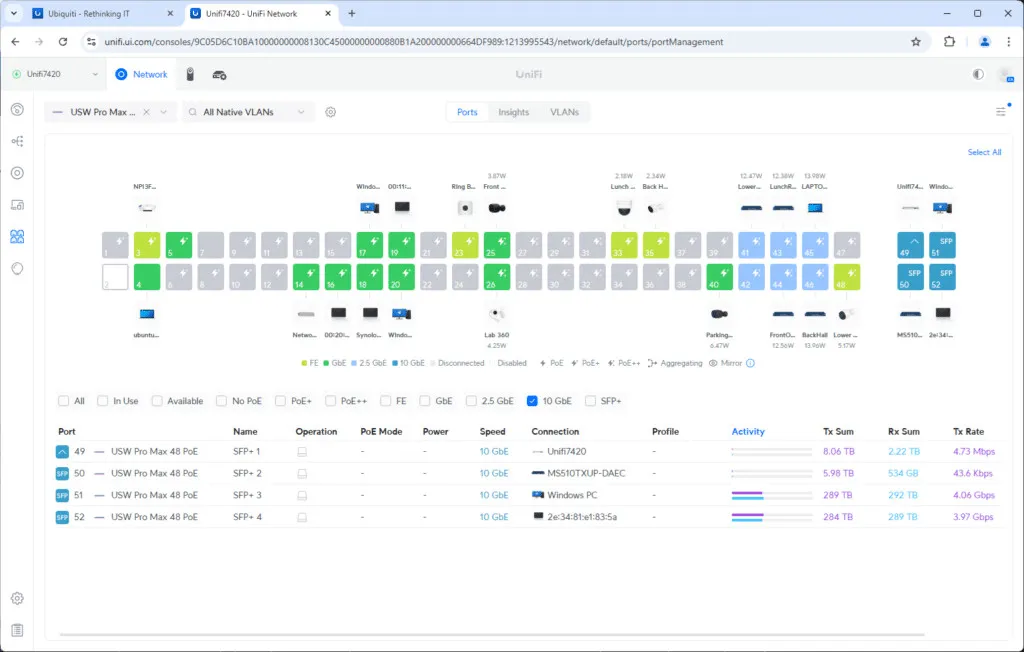Uncheck the 10 GbE filter checkbox
The height and width of the screenshot is (652, 1024).
[533, 401]
